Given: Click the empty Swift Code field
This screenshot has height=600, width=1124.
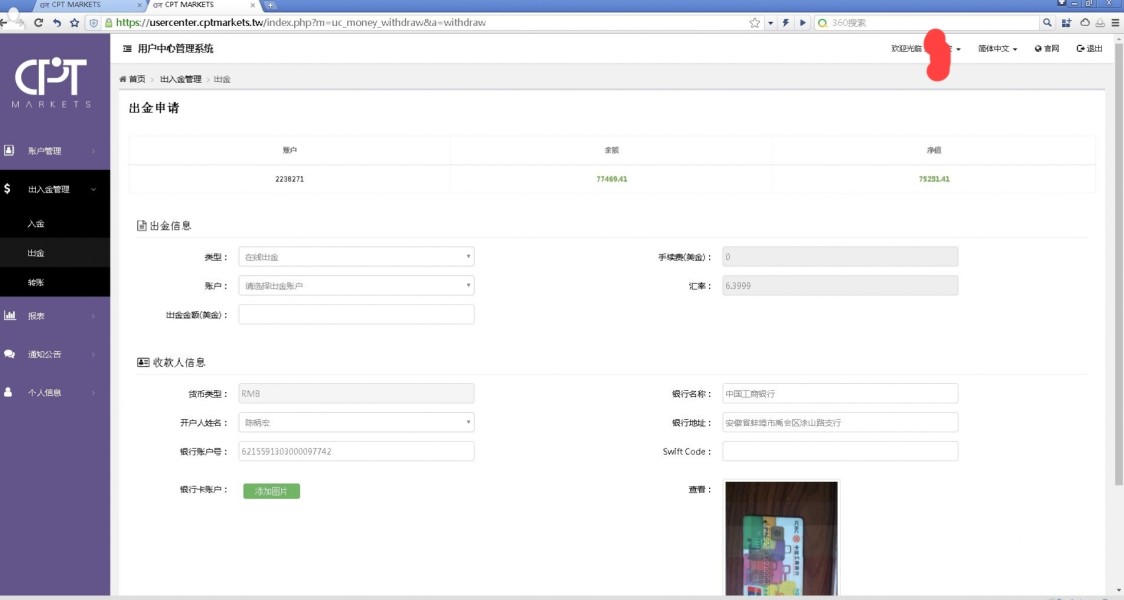Looking at the screenshot, I should [840, 451].
